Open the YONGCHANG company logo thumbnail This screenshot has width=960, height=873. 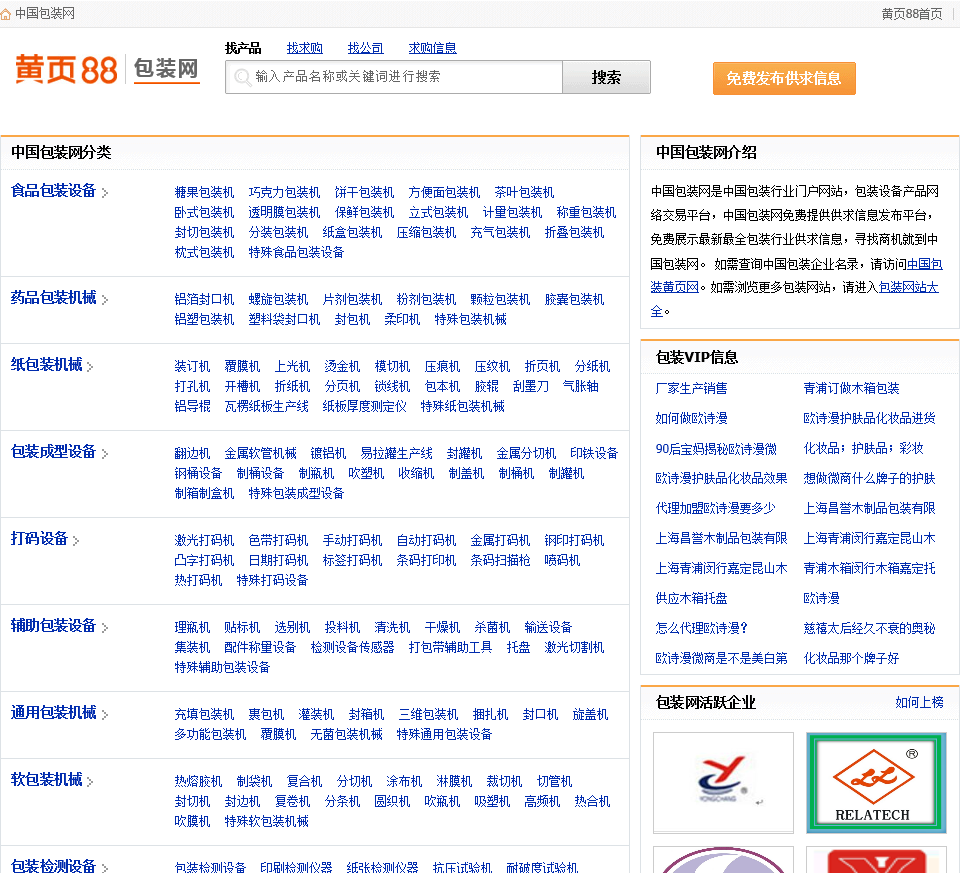pyautogui.click(x=723, y=782)
